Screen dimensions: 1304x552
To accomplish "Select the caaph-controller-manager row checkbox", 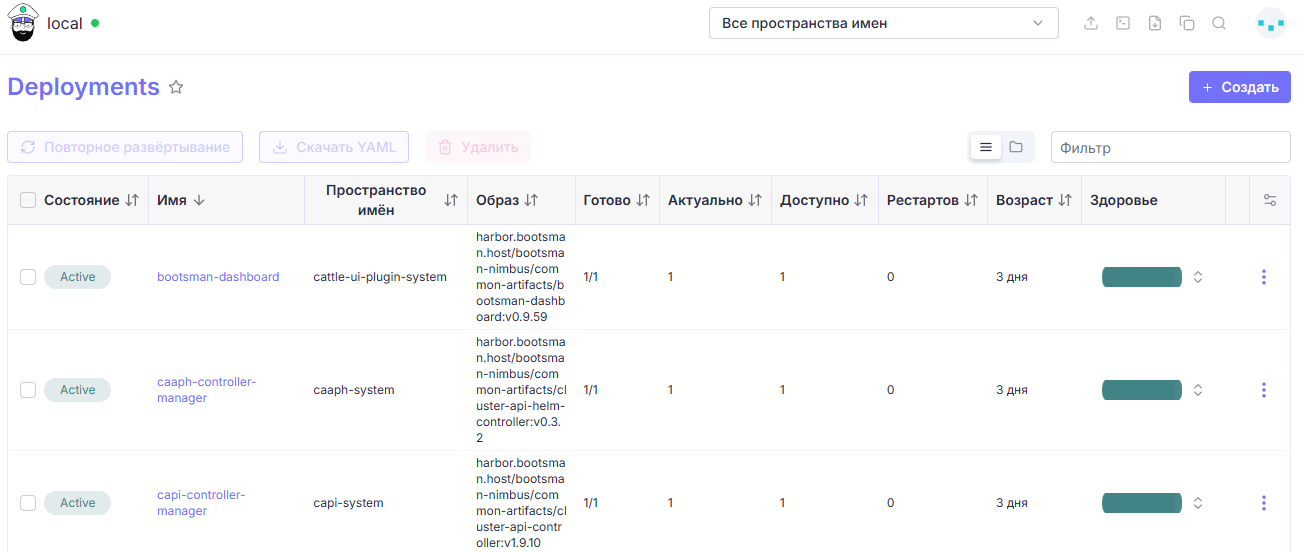I will click(28, 390).
